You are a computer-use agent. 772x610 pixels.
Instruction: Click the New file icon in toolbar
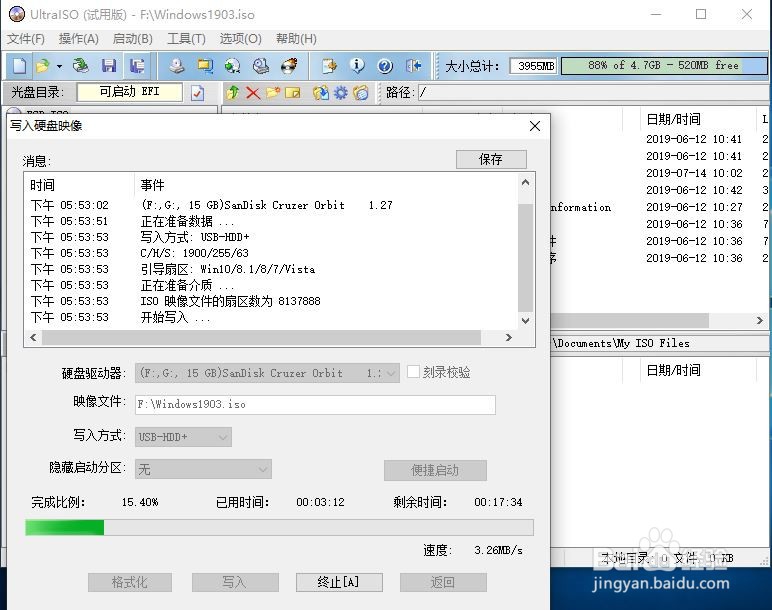[20, 65]
